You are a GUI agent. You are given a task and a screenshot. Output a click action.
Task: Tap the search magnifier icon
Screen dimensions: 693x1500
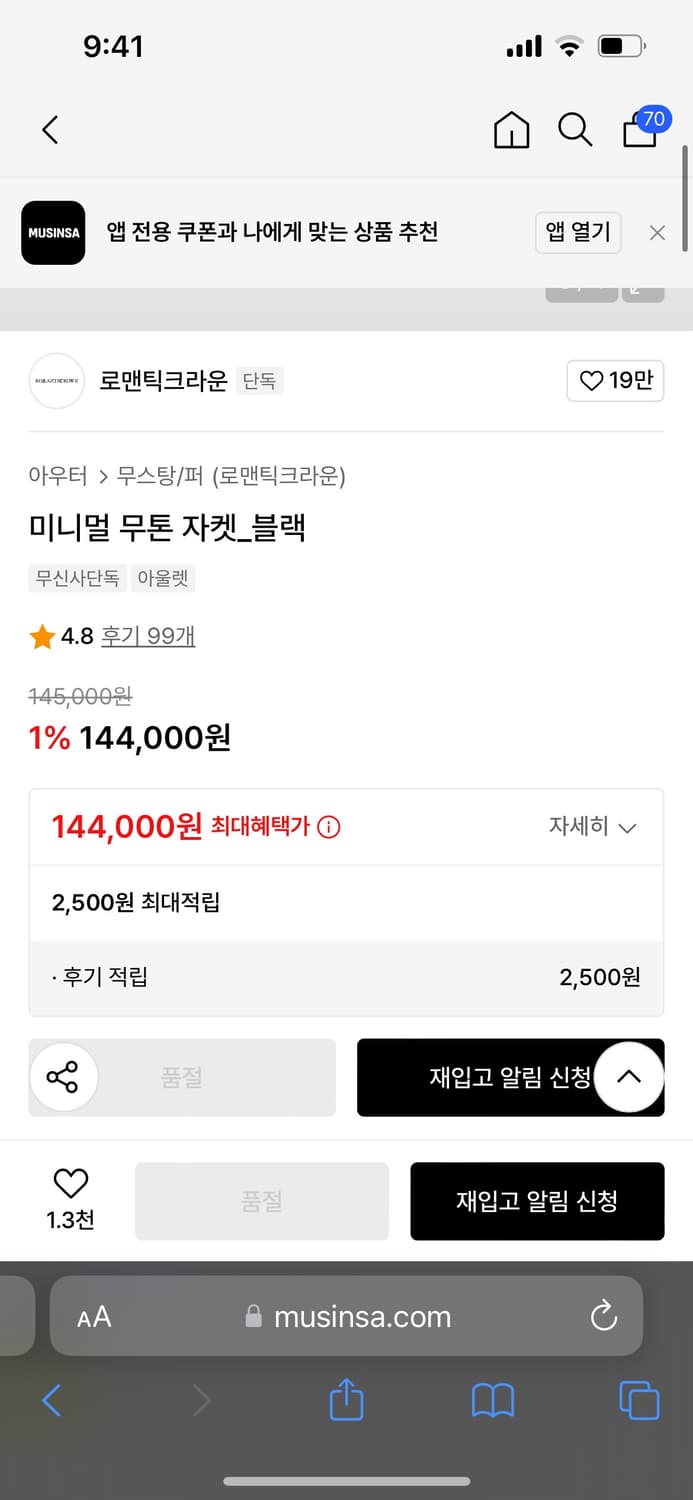point(575,130)
